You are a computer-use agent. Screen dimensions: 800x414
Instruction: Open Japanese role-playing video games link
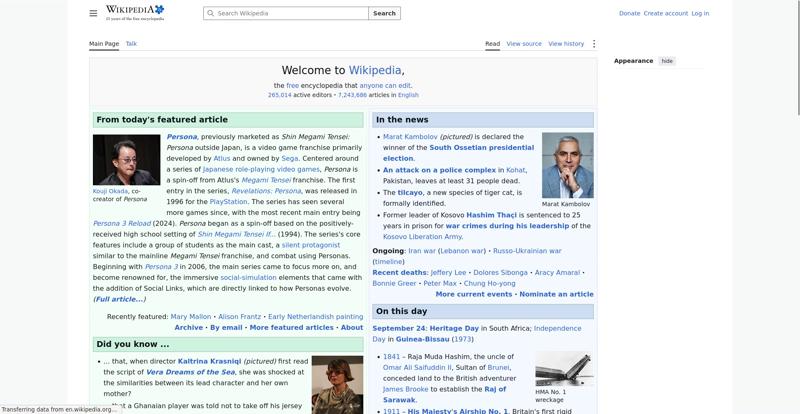click(261, 169)
